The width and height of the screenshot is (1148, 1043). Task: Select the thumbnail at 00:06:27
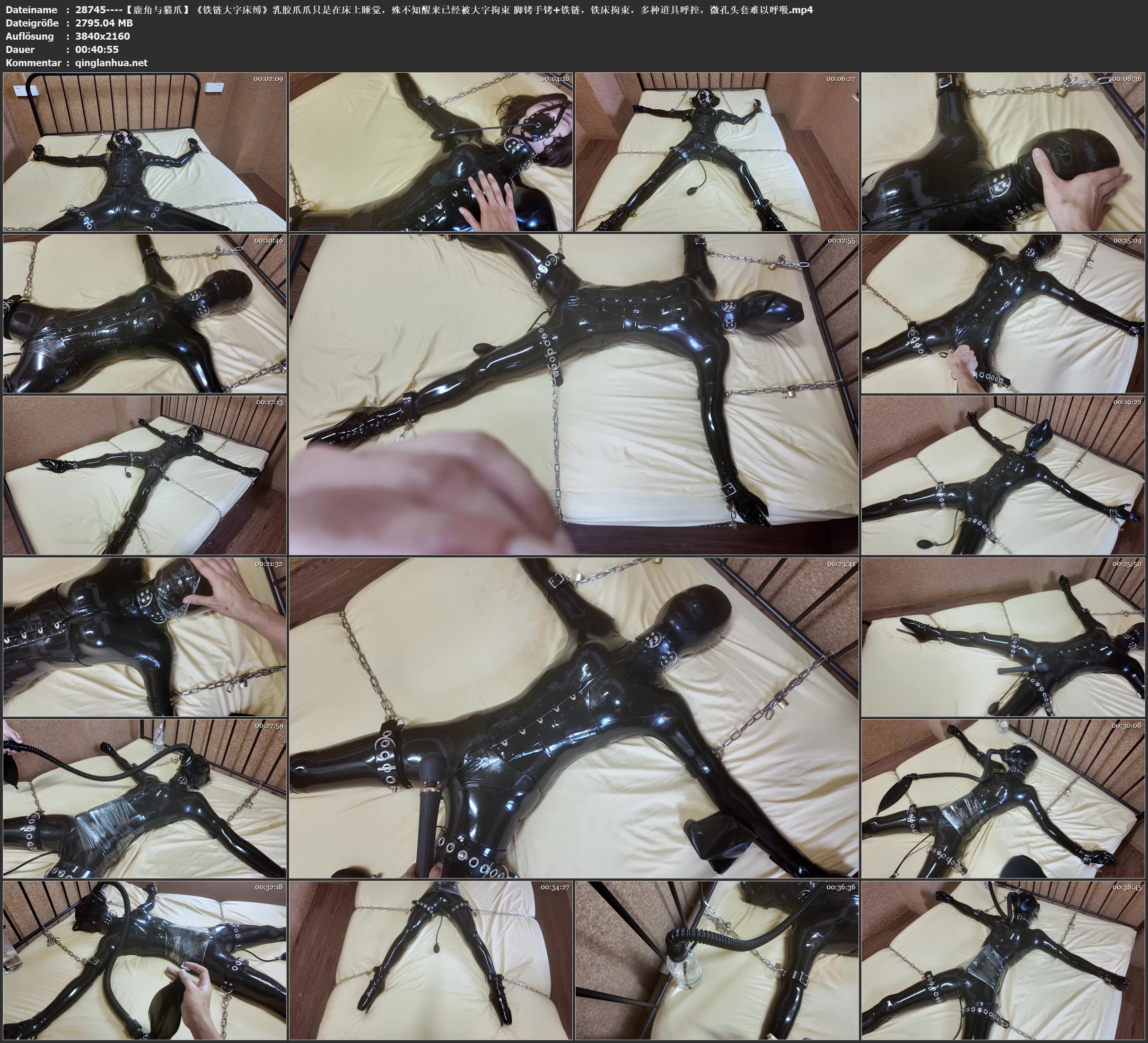716,151
